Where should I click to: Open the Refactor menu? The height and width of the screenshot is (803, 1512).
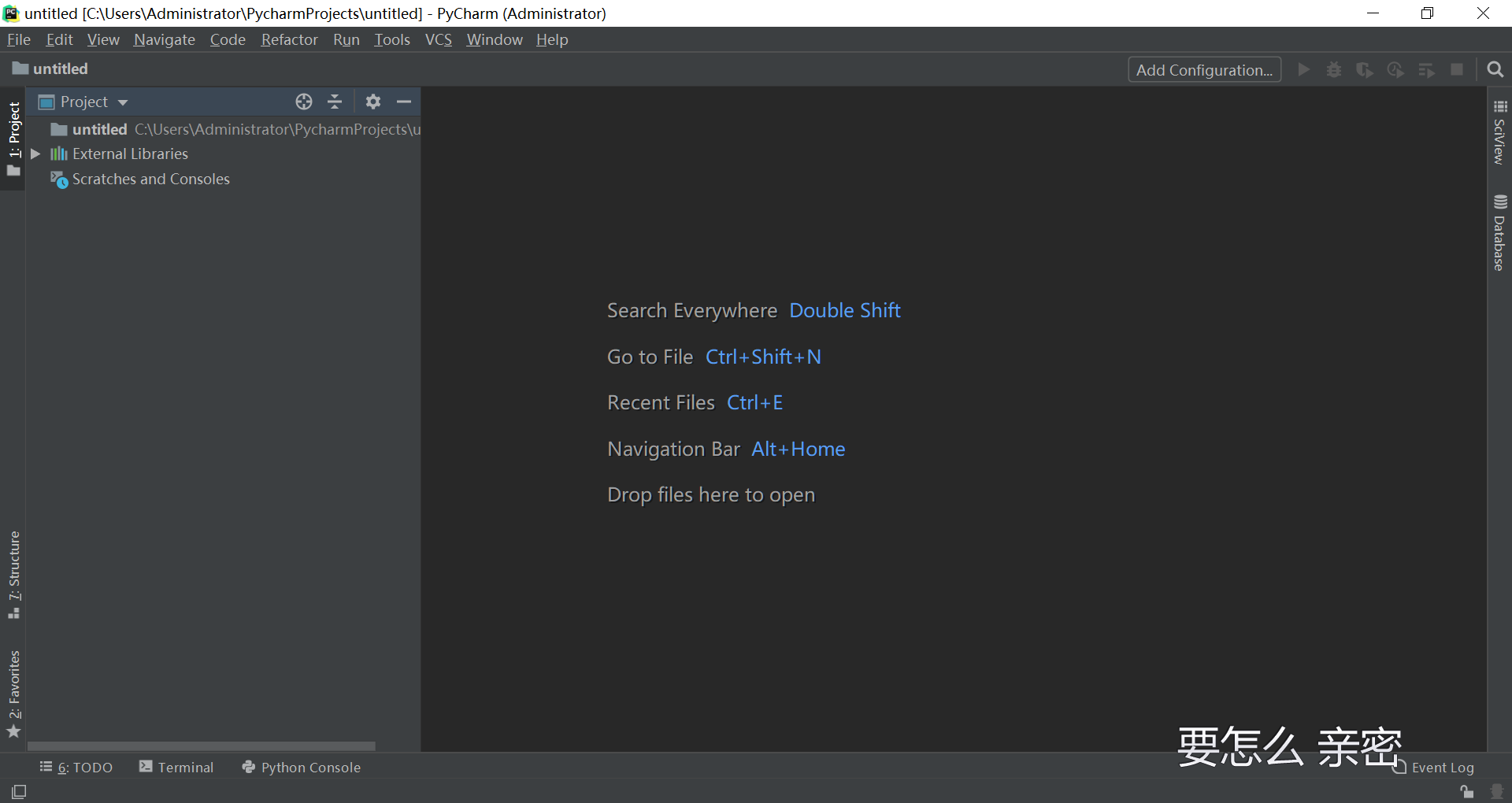coord(289,39)
